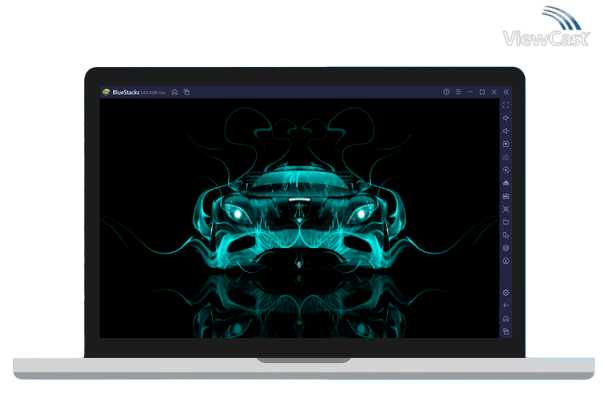602x414 pixels.
Task: Collapse the side toolbar with double chevron
Action: [506, 92]
